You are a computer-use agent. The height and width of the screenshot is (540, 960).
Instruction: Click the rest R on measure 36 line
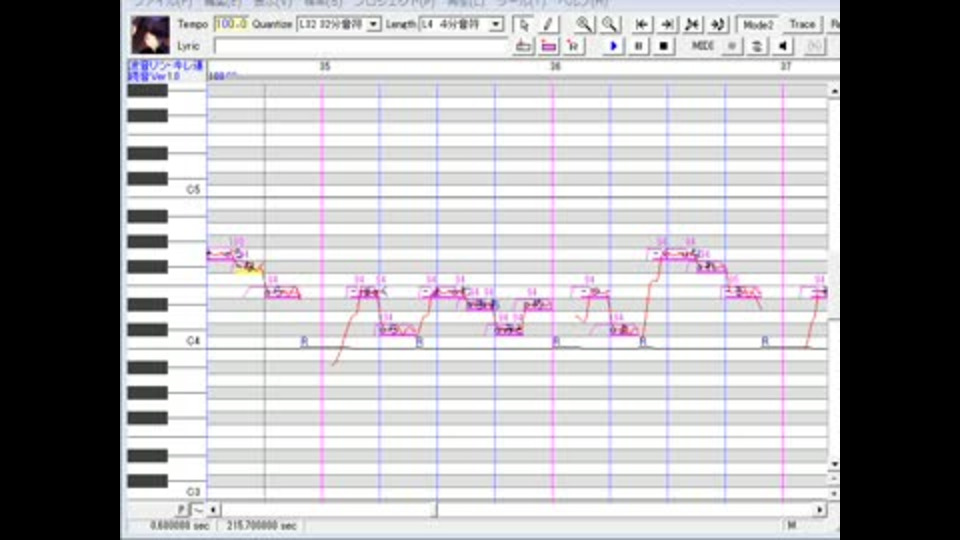pyautogui.click(x=555, y=341)
